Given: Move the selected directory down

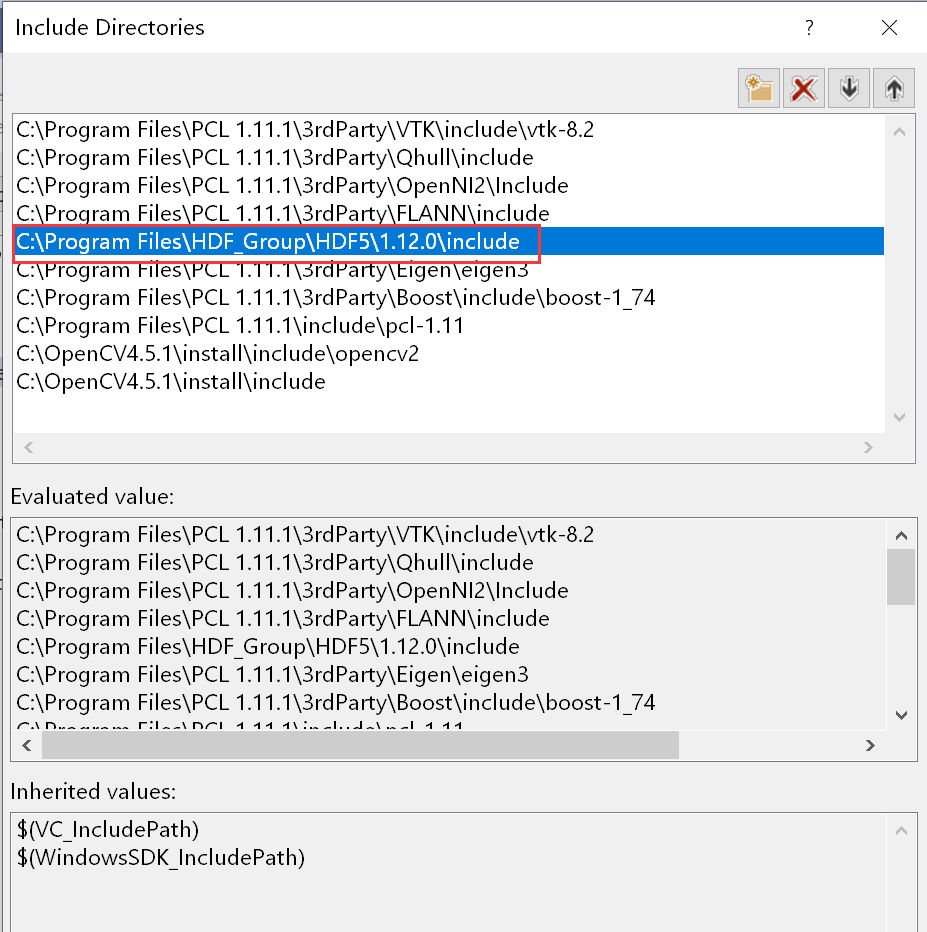Looking at the screenshot, I should click(848, 88).
